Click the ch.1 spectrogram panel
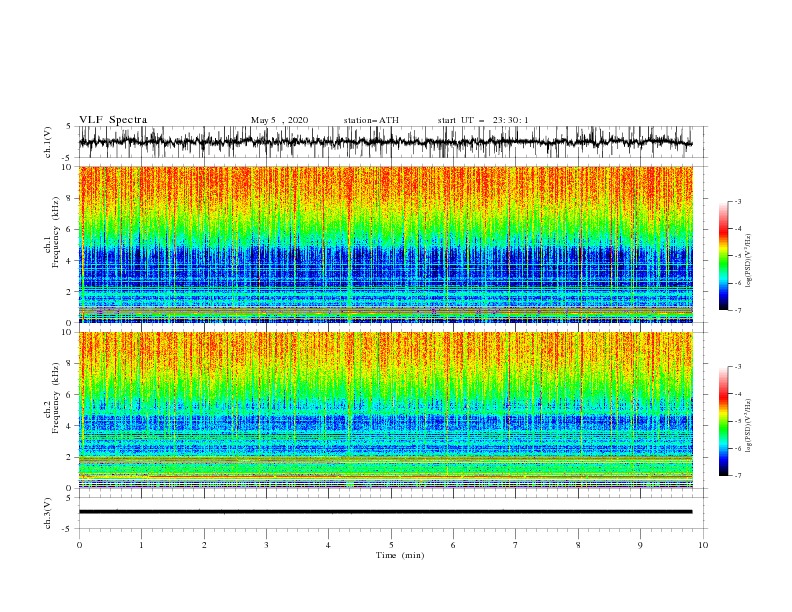This screenshot has height=612, width=792. 385,244
